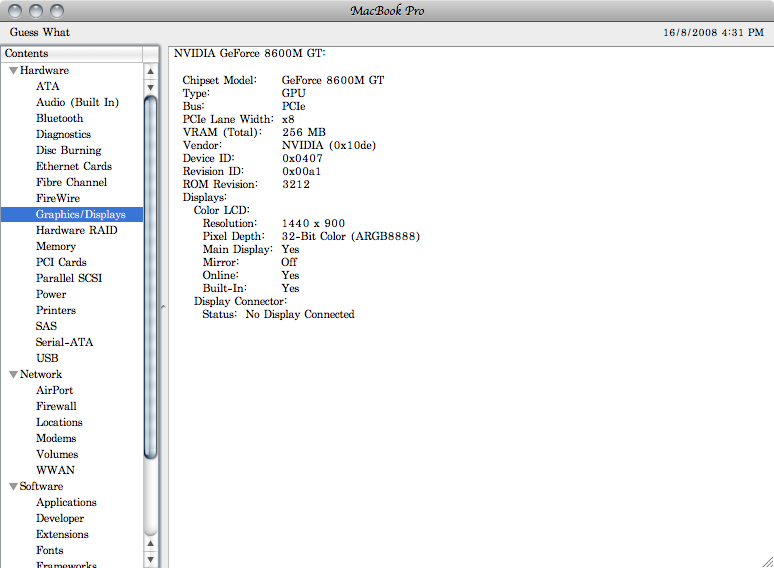
Task: Select PCI Cards entry
Action: click(61, 262)
